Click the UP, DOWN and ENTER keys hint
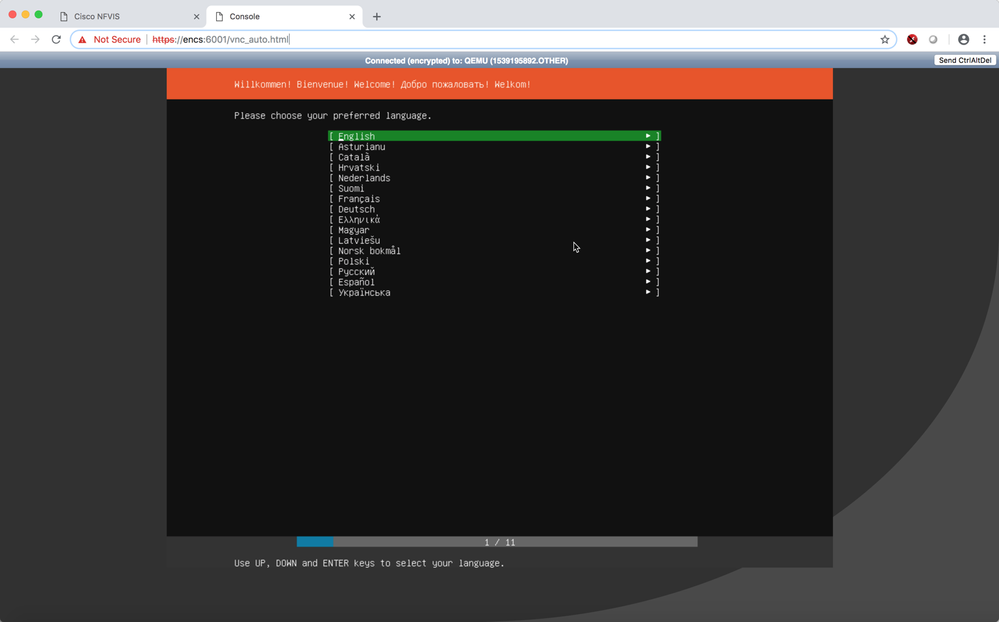The image size is (999, 622). pos(369,563)
